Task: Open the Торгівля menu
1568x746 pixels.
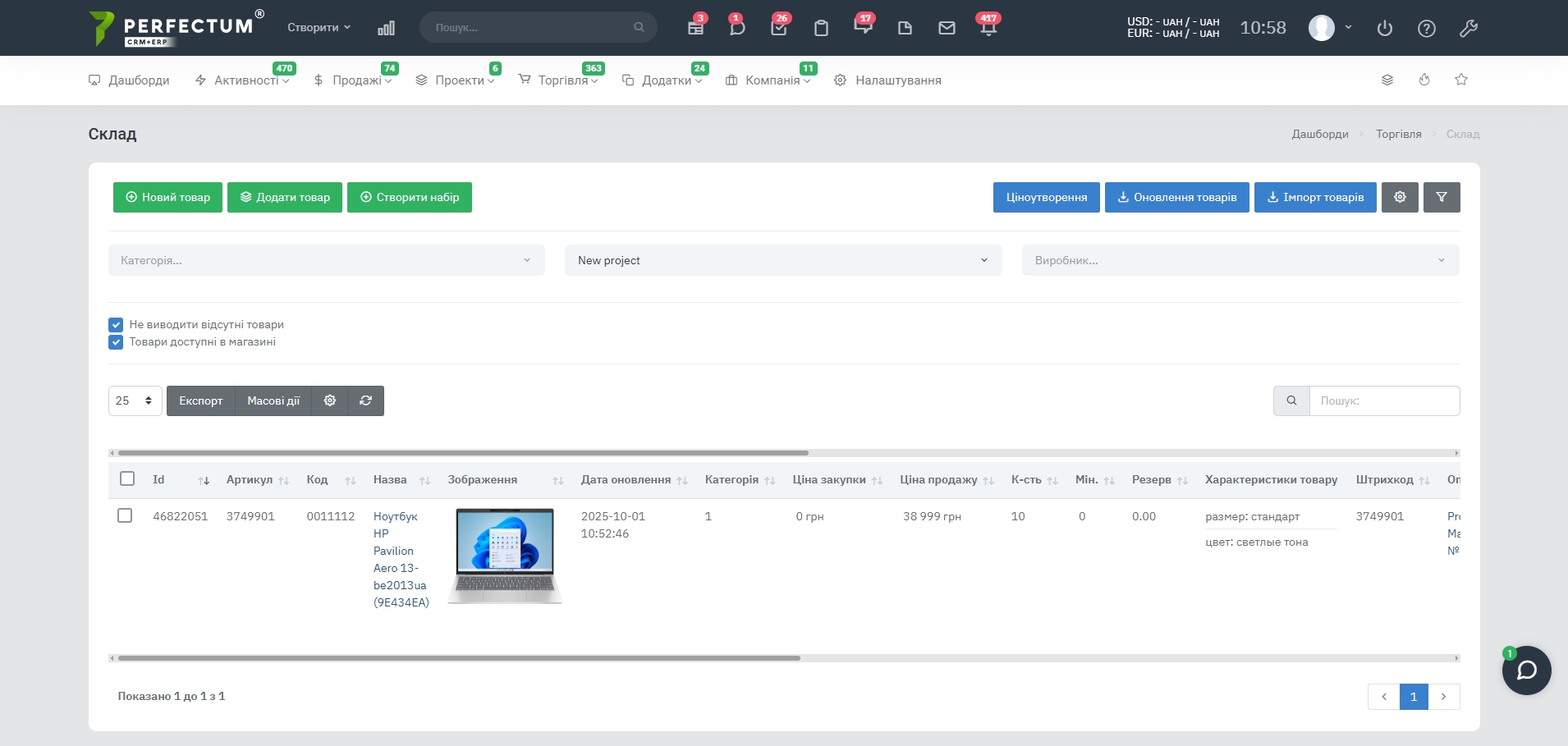Action: pyautogui.click(x=563, y=80)
